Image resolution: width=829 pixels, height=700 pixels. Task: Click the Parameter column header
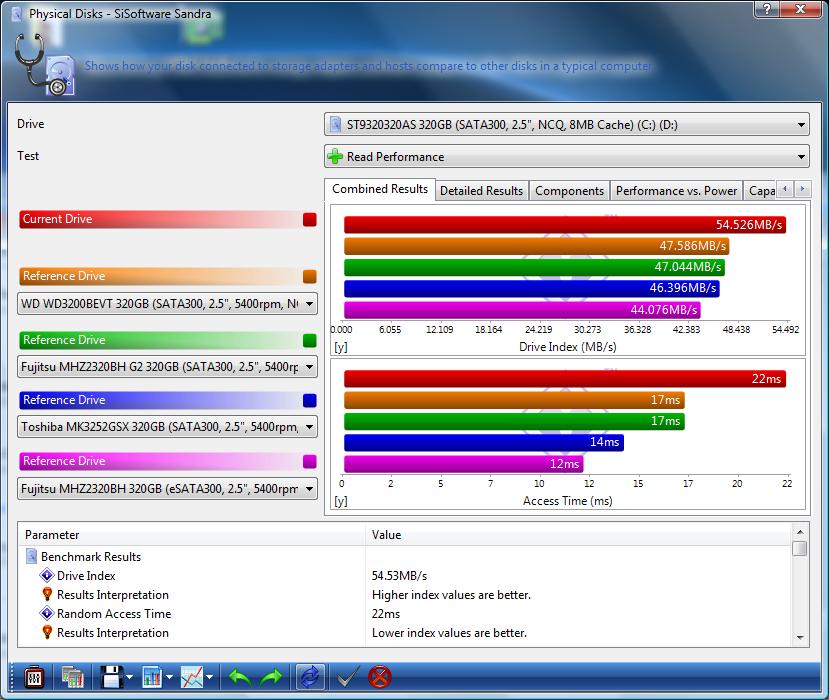[x=191, y=535]
